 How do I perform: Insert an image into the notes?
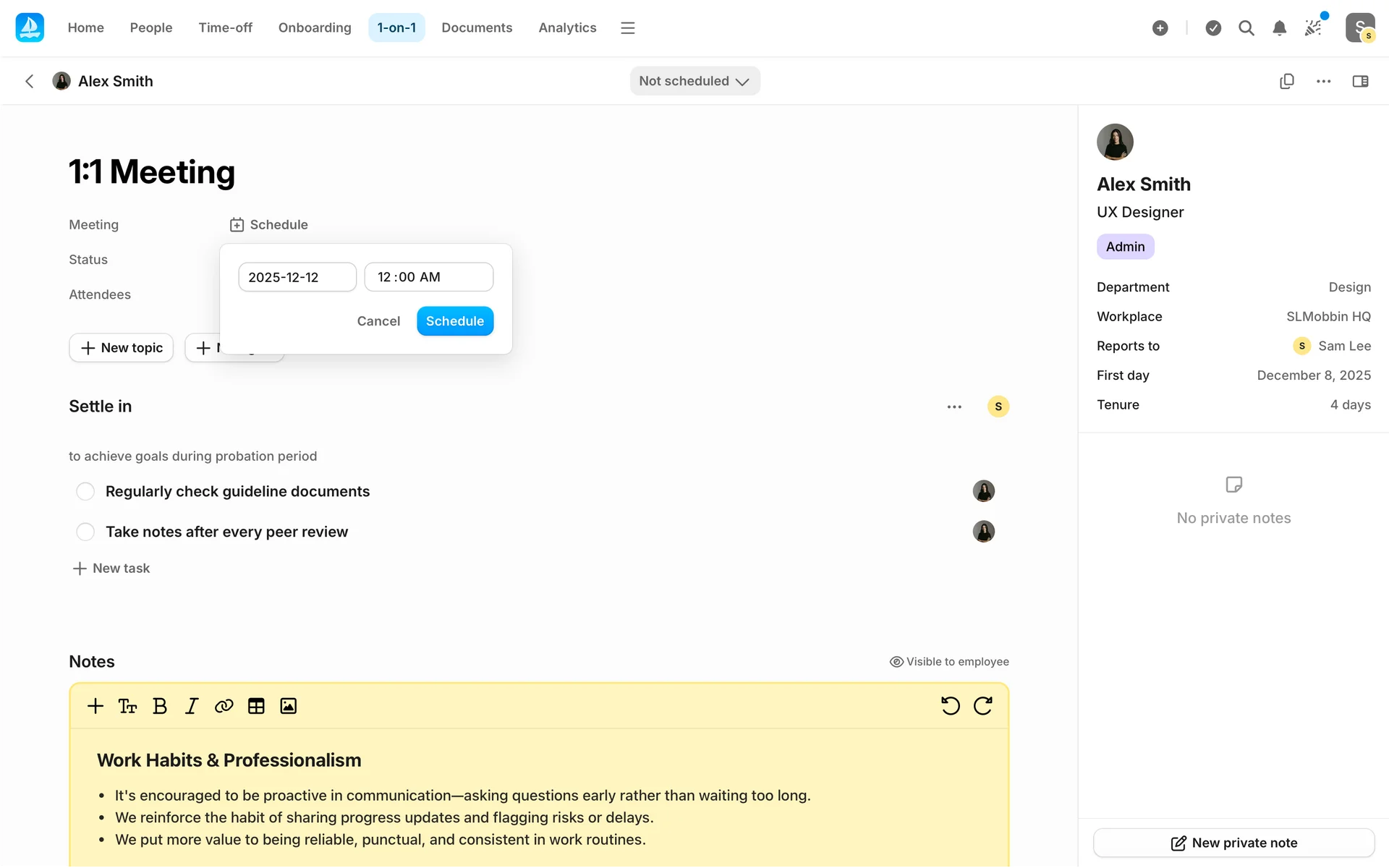coord(288,706)
